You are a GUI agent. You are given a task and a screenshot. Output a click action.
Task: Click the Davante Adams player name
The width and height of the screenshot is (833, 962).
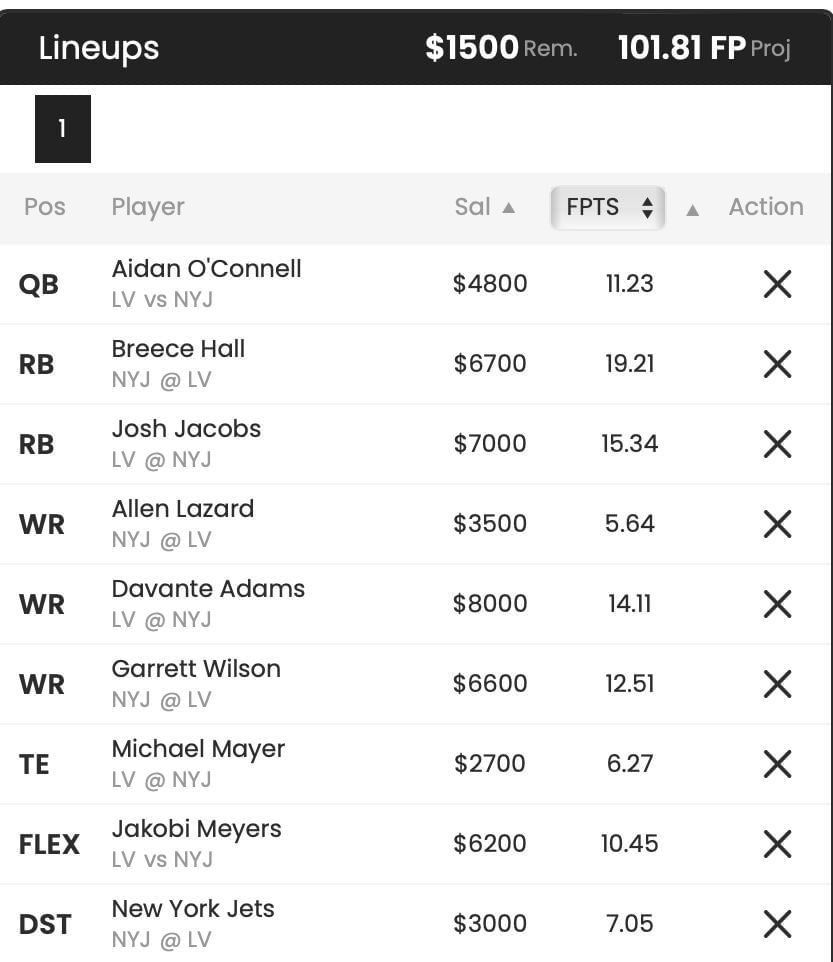click(208, 589)
